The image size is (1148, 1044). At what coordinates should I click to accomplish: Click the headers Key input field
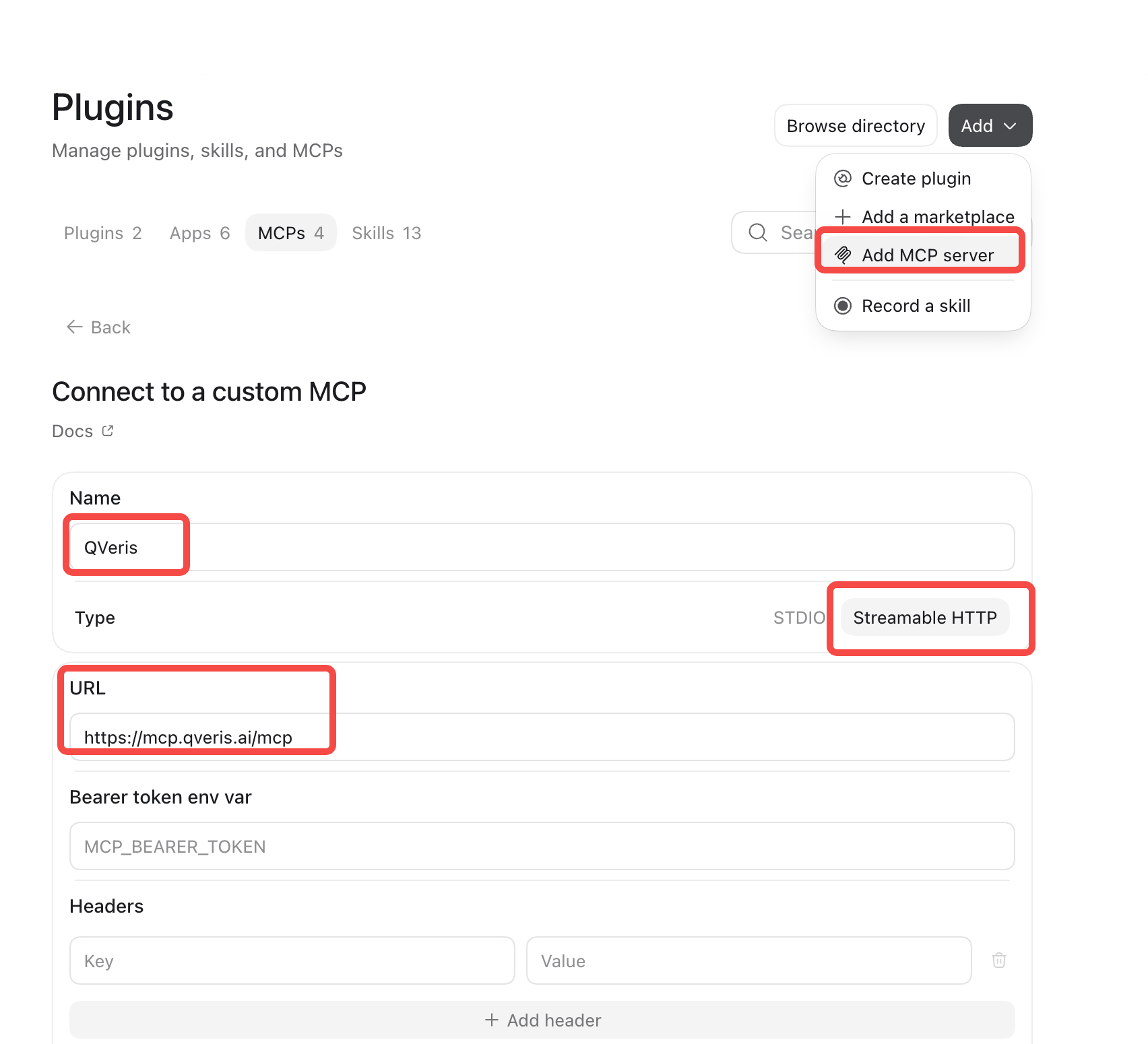point(292,960)
